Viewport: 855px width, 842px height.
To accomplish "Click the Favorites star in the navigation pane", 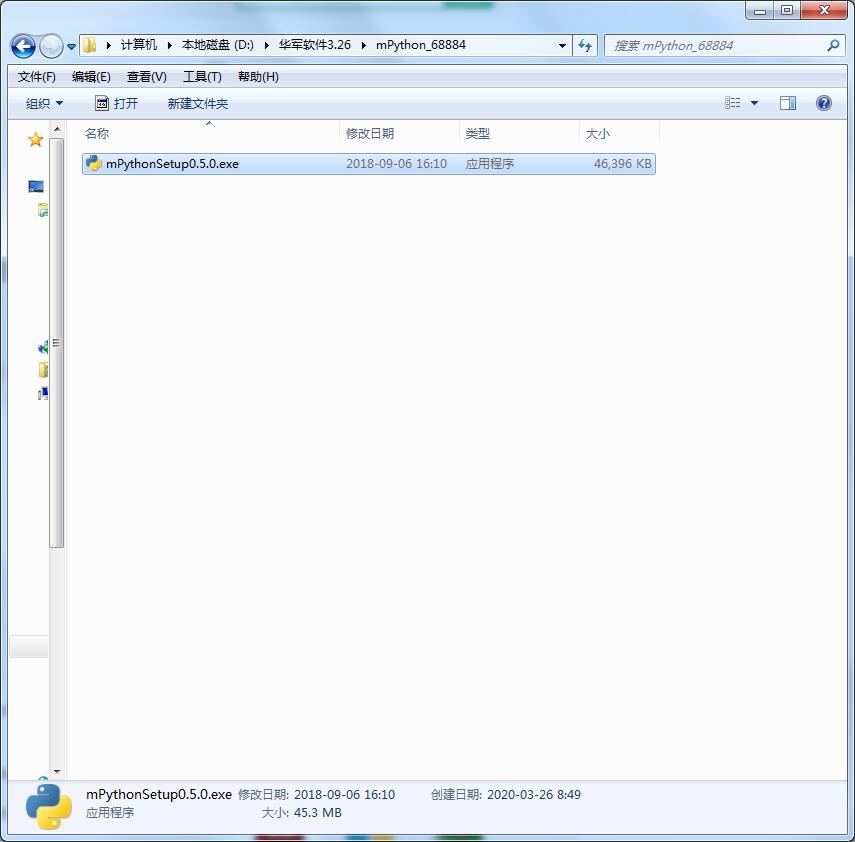I will click(35, 140).
